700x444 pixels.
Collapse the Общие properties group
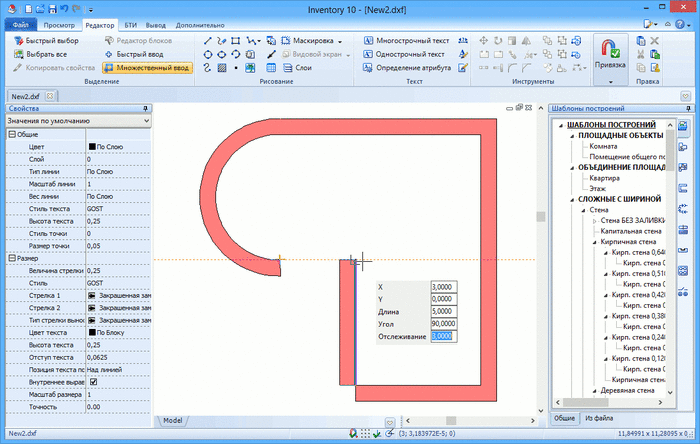click(x=11, y=133)
